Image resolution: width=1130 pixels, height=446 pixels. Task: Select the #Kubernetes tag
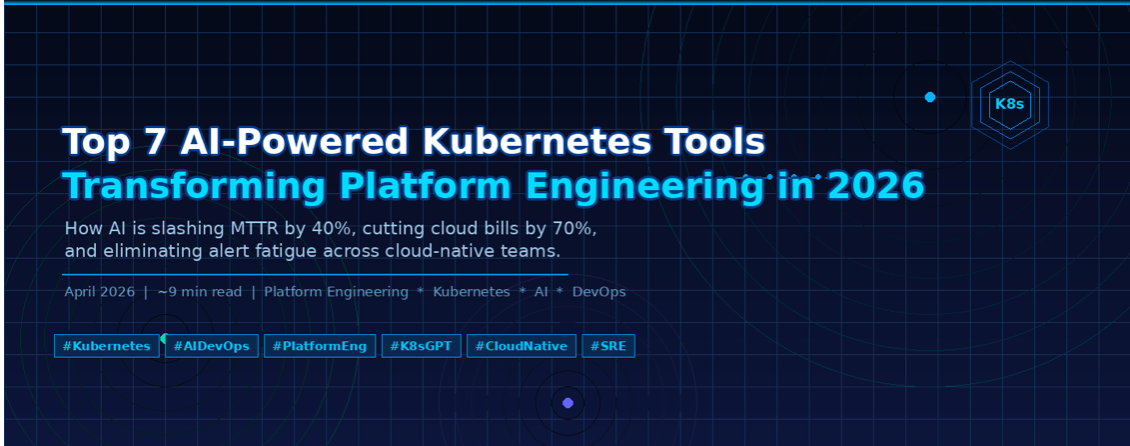(x=107, y=346)
